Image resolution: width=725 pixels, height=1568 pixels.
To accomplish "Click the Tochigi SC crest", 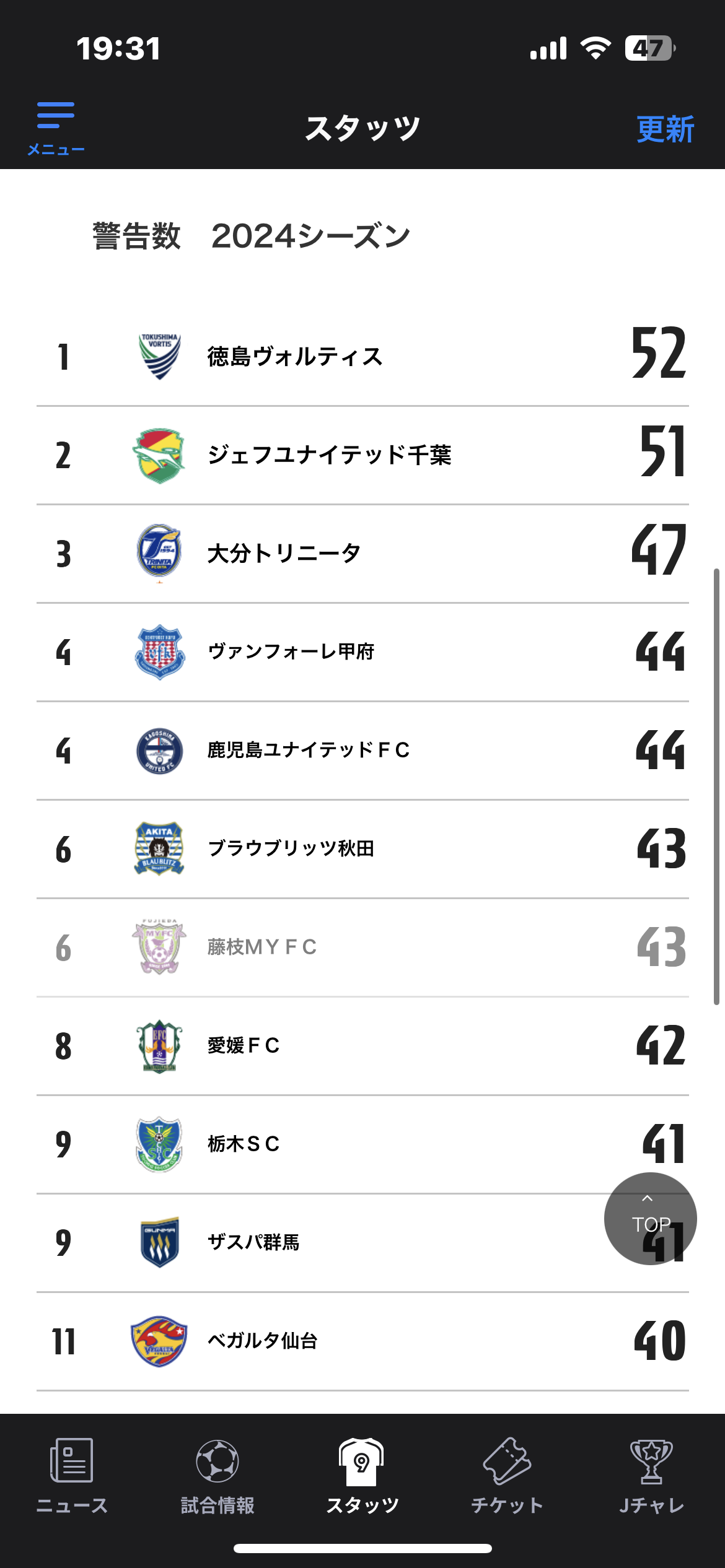I will point(159,1144).
